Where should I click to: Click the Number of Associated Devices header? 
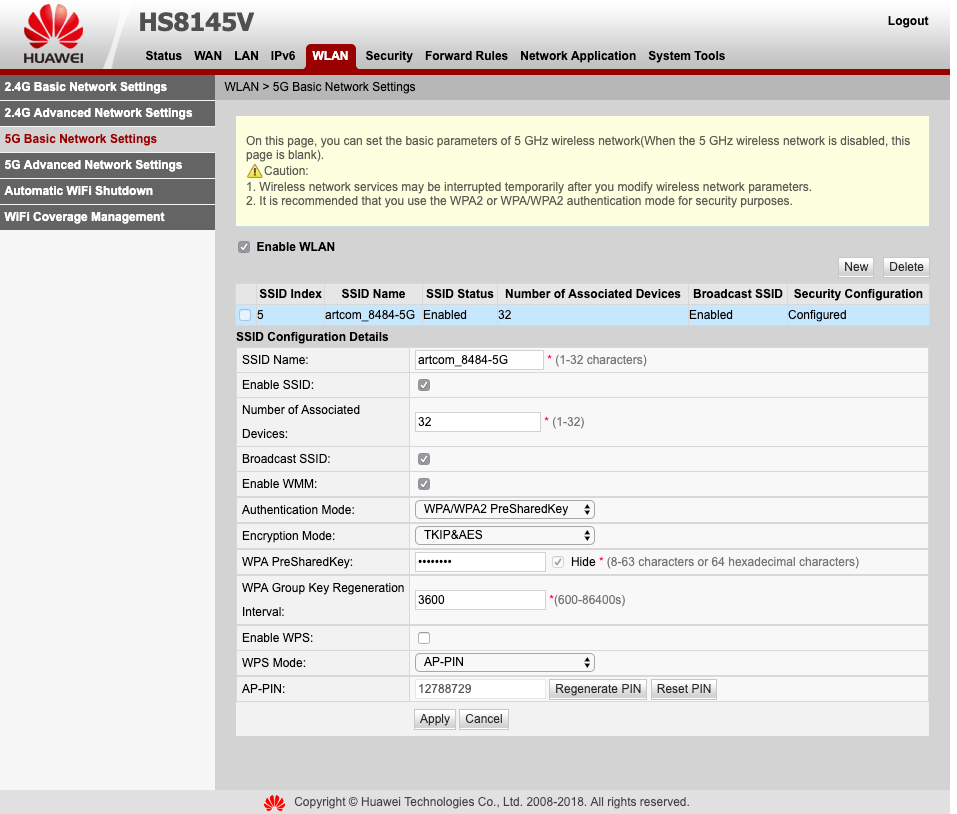[593, 294]
